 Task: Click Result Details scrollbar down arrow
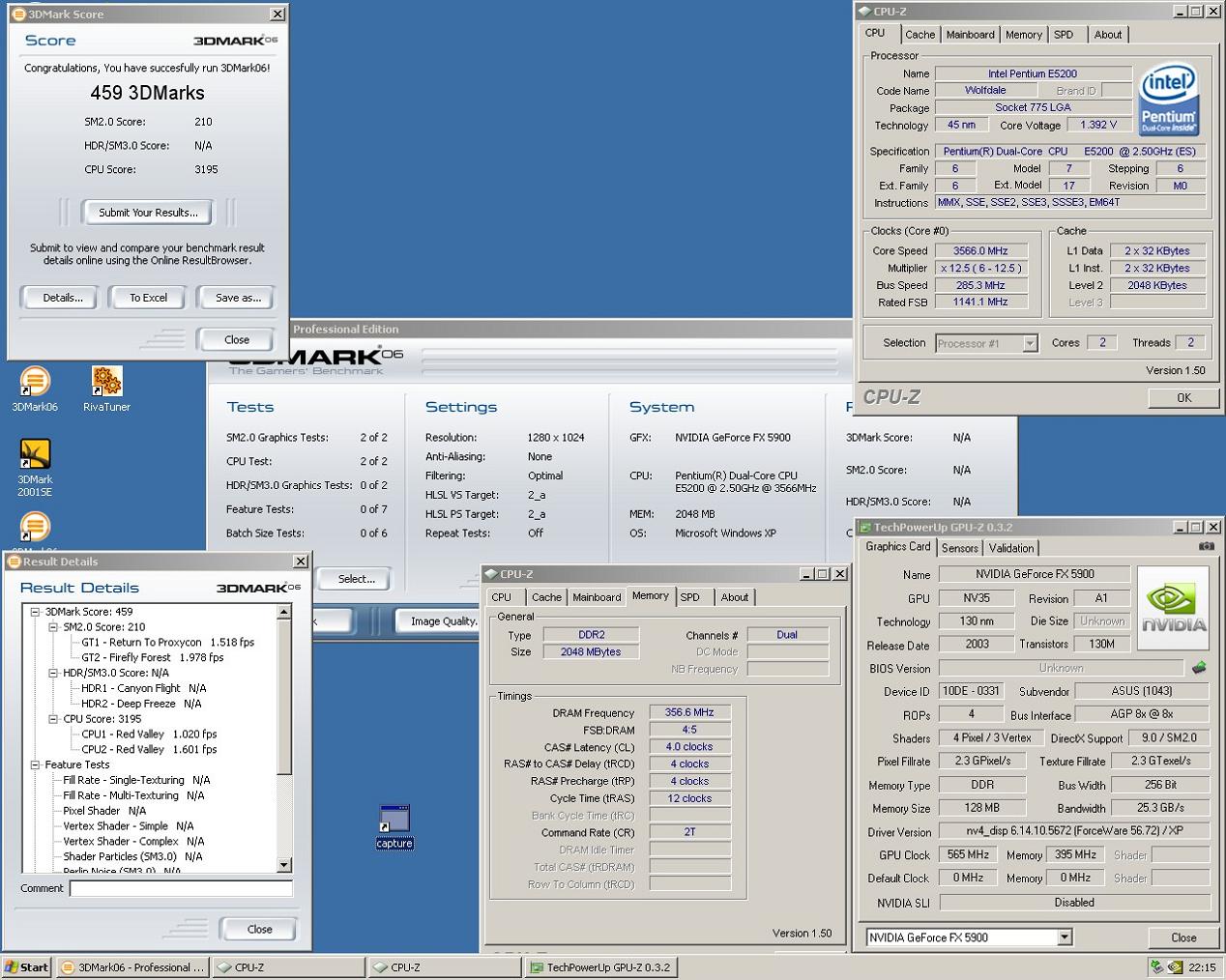284,865
